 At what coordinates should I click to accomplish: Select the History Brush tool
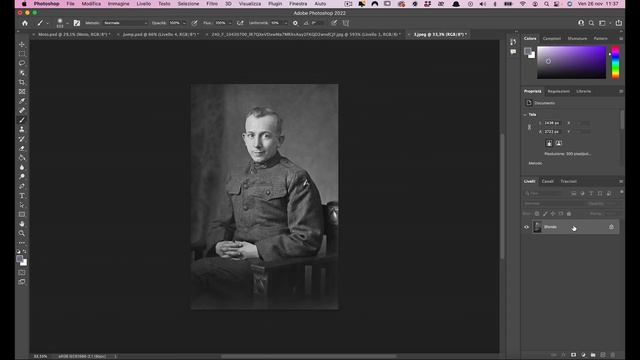[22, 139]
